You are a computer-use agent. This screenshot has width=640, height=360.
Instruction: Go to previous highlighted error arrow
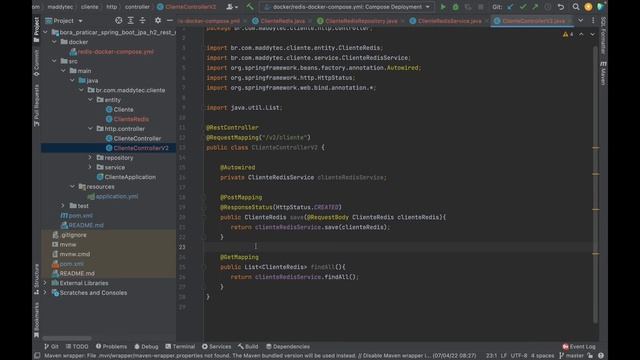[x=581, y=34]
